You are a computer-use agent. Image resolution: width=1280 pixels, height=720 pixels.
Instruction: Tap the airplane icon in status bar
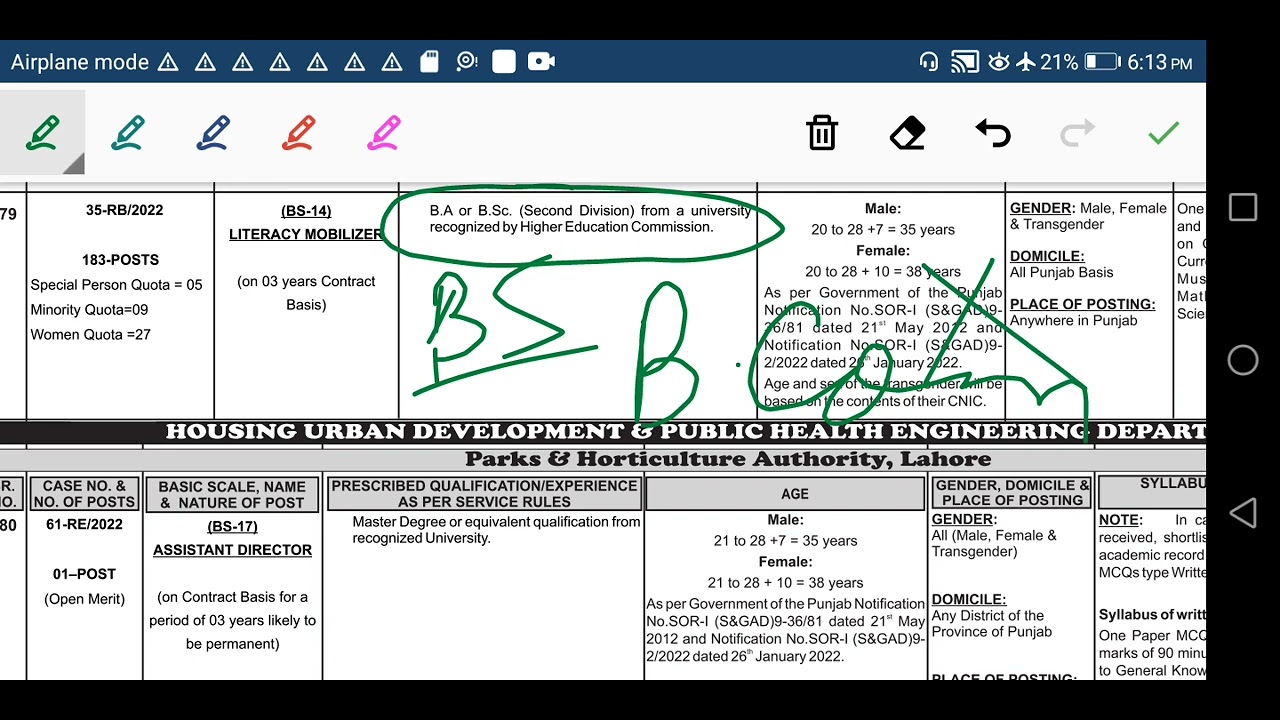(1025, 62)
